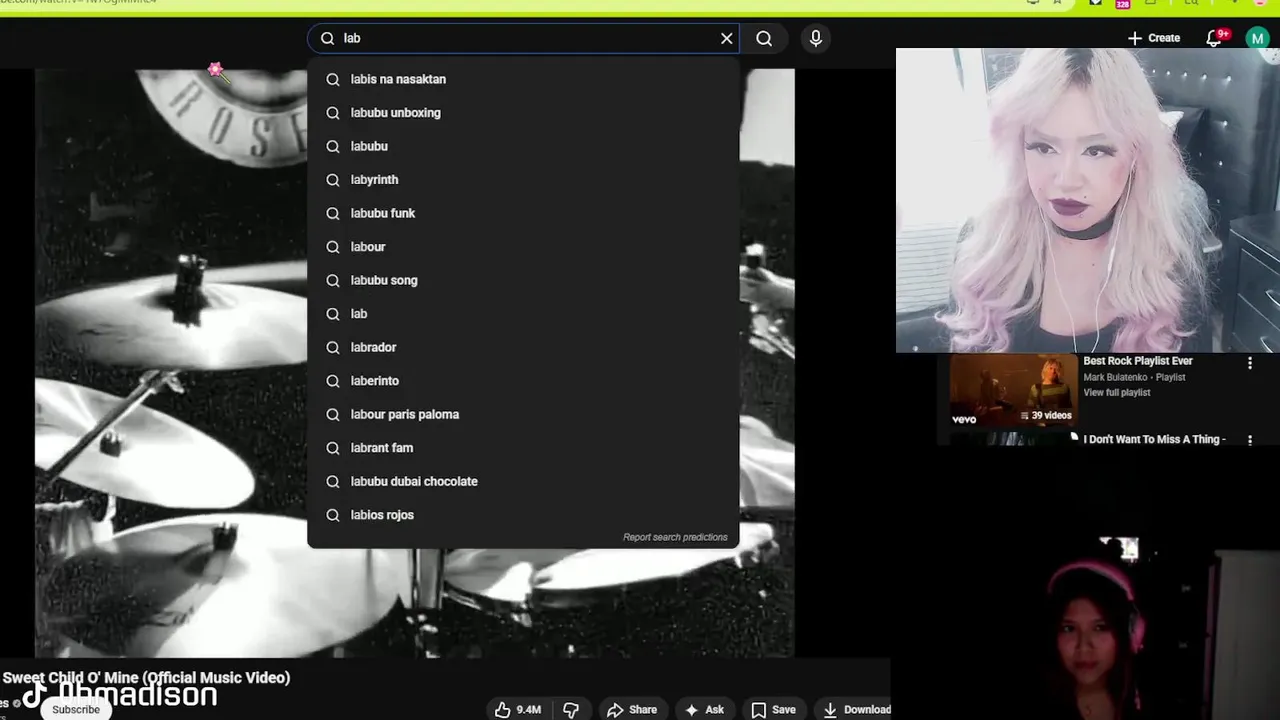Select the 'labubu song' suggestion
The height and width of the screenshot is (720, 1280).
523,280
